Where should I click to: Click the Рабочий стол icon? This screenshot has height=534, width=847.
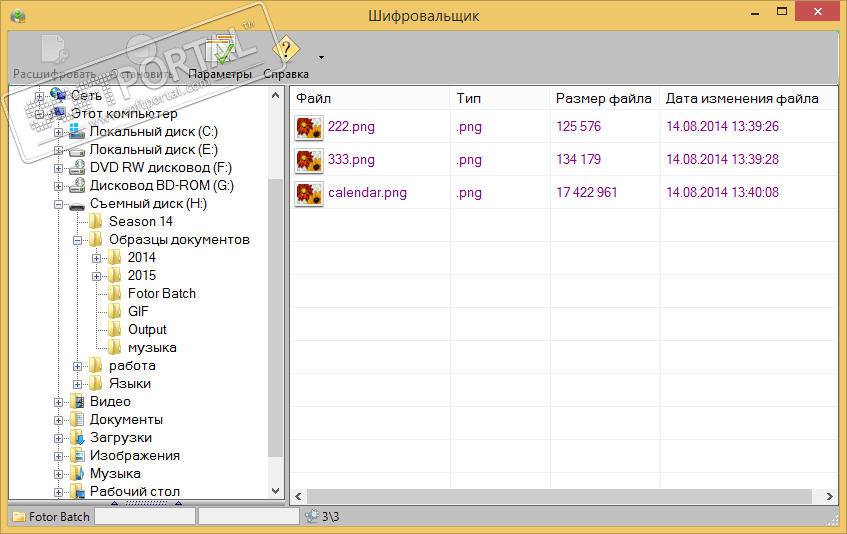pos(78,491)
